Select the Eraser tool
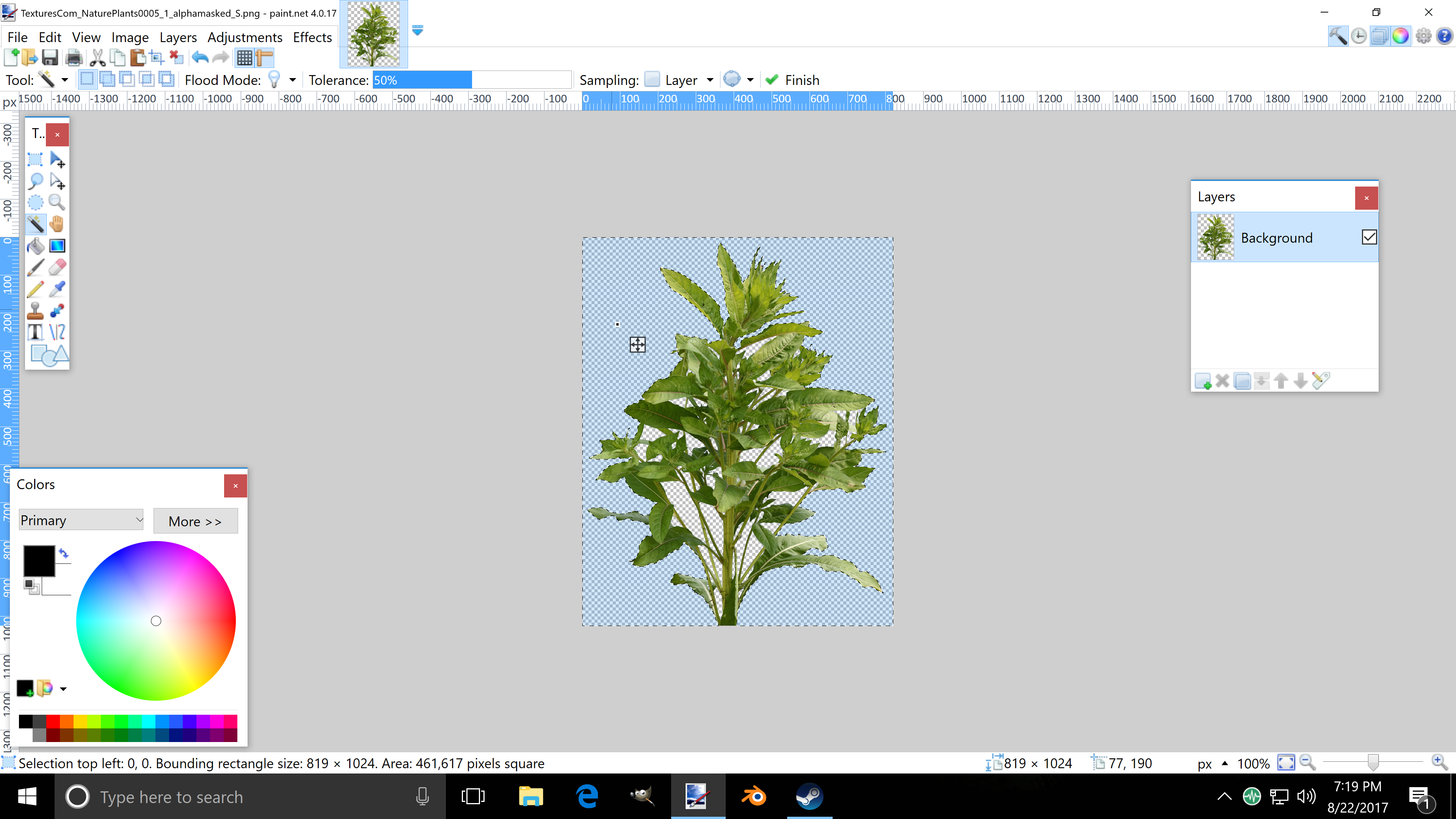Viewport: 1456px width, 819px height. click(x=57, y=267)
